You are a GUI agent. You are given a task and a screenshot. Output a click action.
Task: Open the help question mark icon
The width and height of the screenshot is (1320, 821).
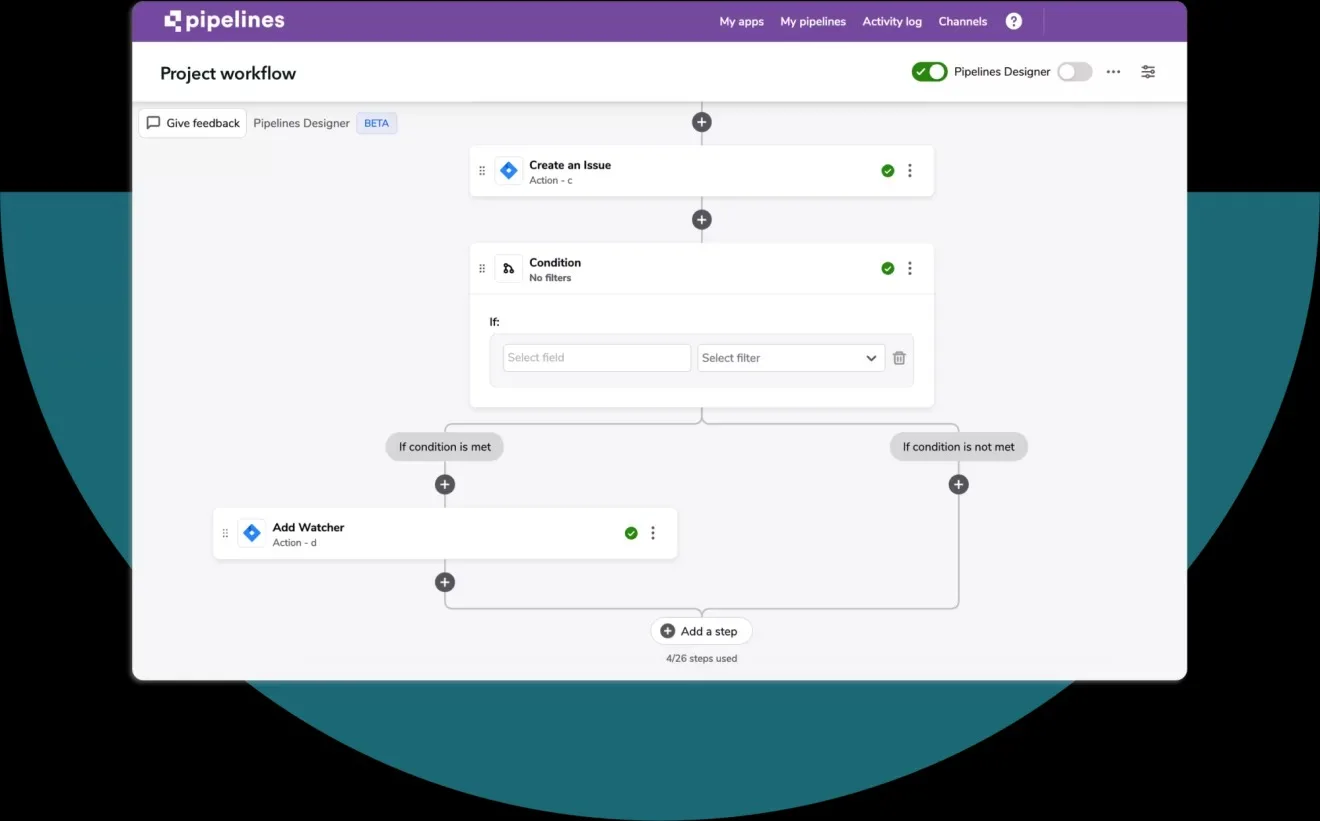point(1014,21)
